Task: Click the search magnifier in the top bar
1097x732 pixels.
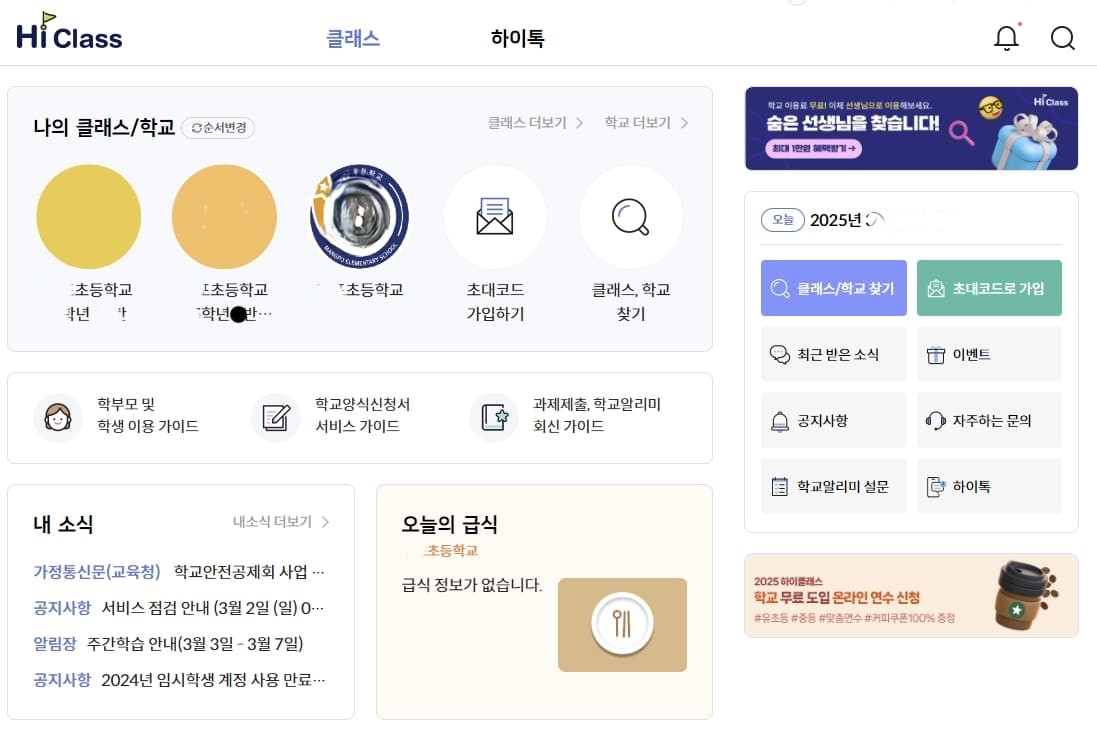Action: (x=1062, y=38)
